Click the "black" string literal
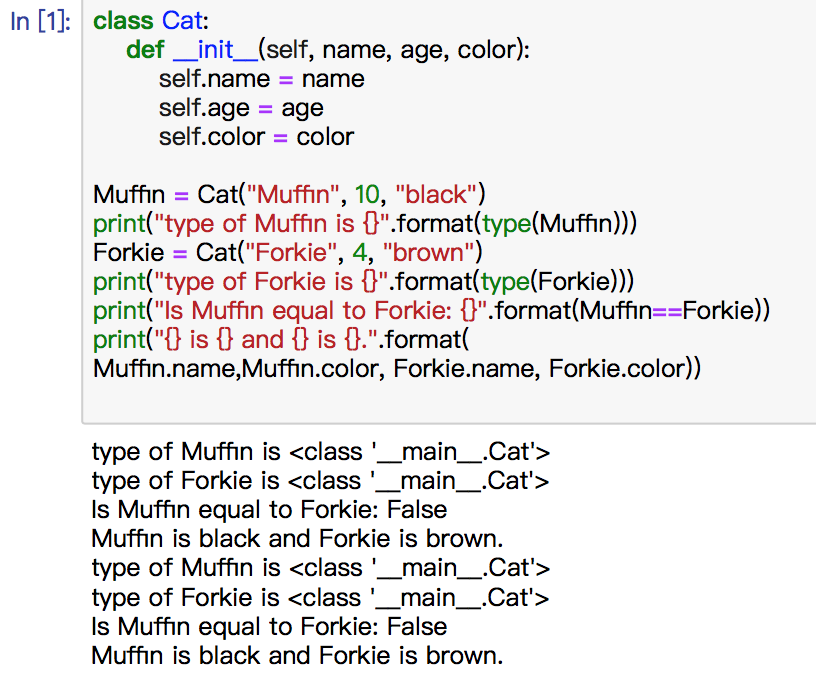Screen dimensions: 816x674 436,195
